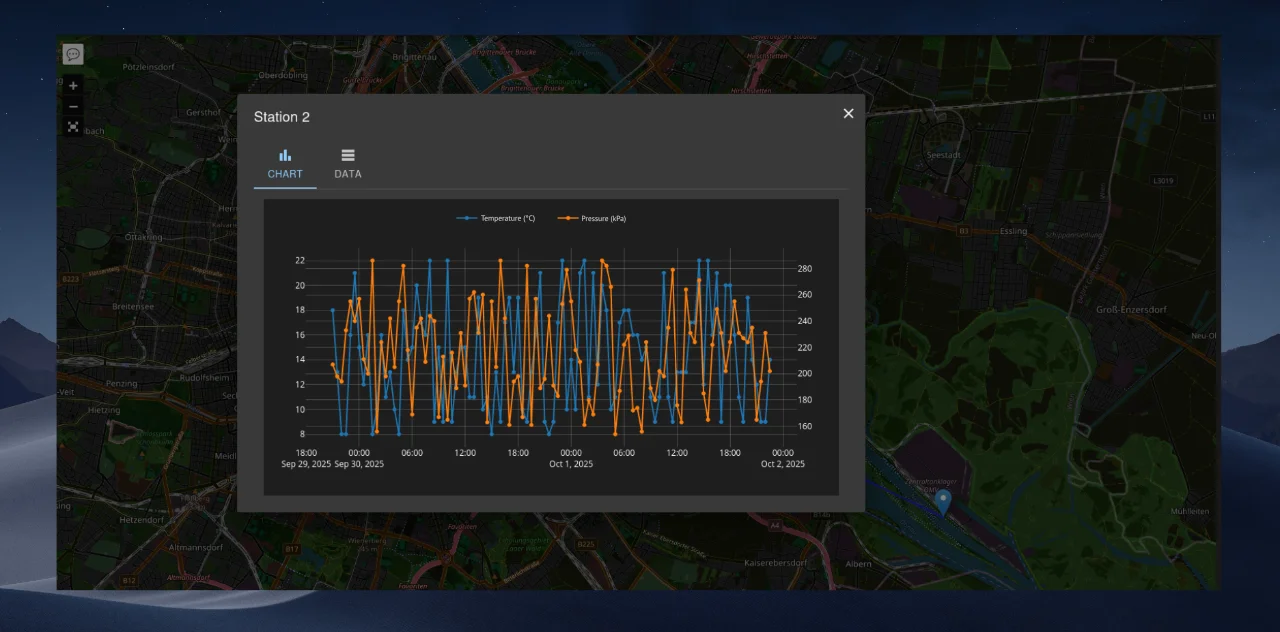Click the Essling label on the map
The image size is (1280, 632).
pyautogui.click(x=1014, y=231)
